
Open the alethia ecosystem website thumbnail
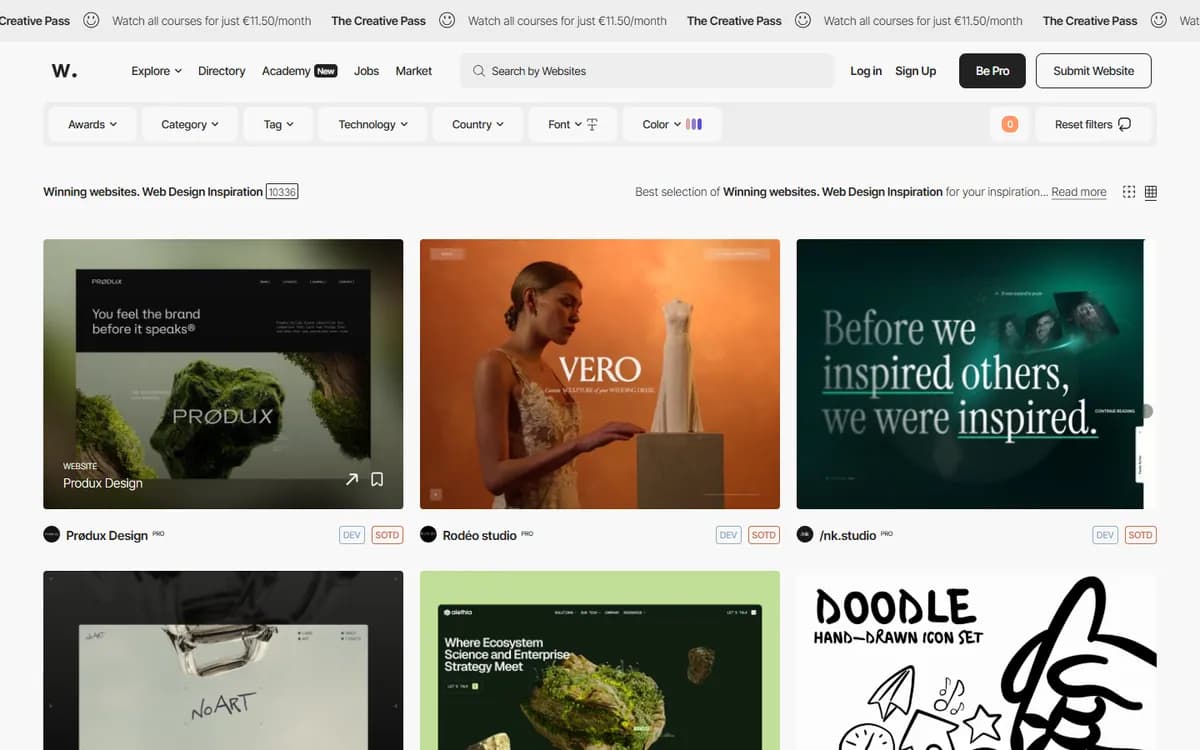point(600,660)
